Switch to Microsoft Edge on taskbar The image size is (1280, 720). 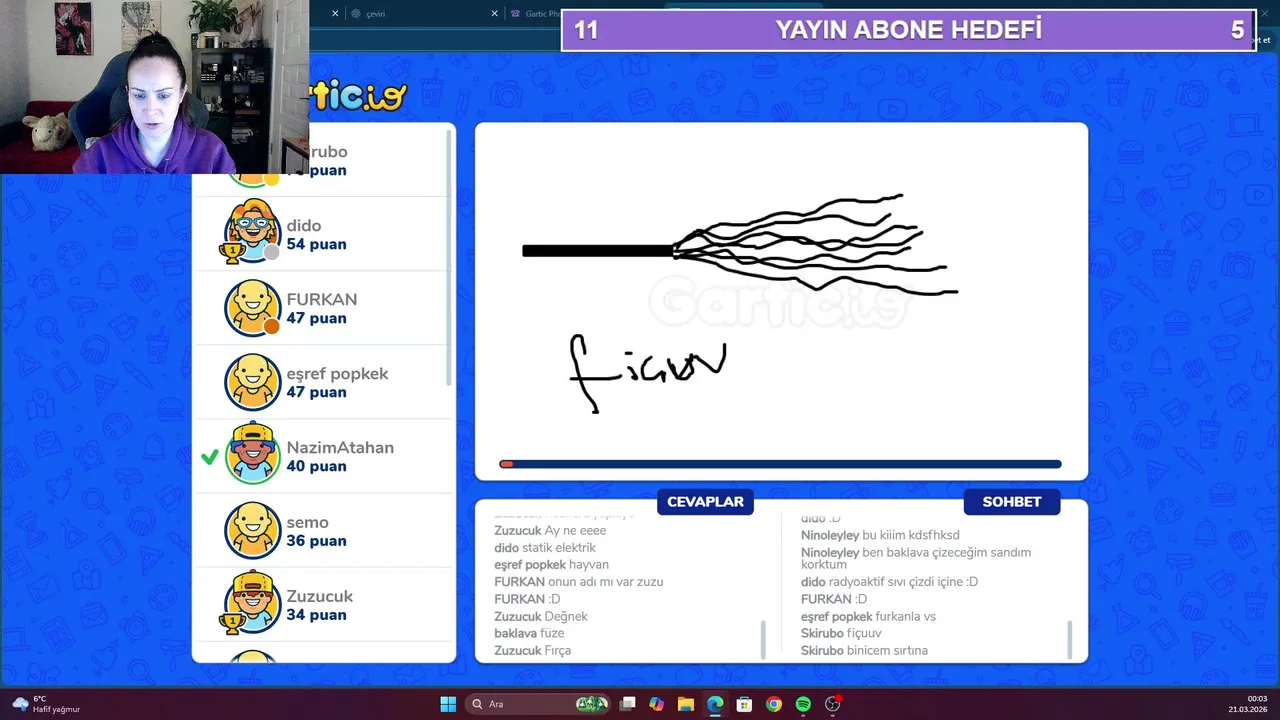click(x=715, y=704)
